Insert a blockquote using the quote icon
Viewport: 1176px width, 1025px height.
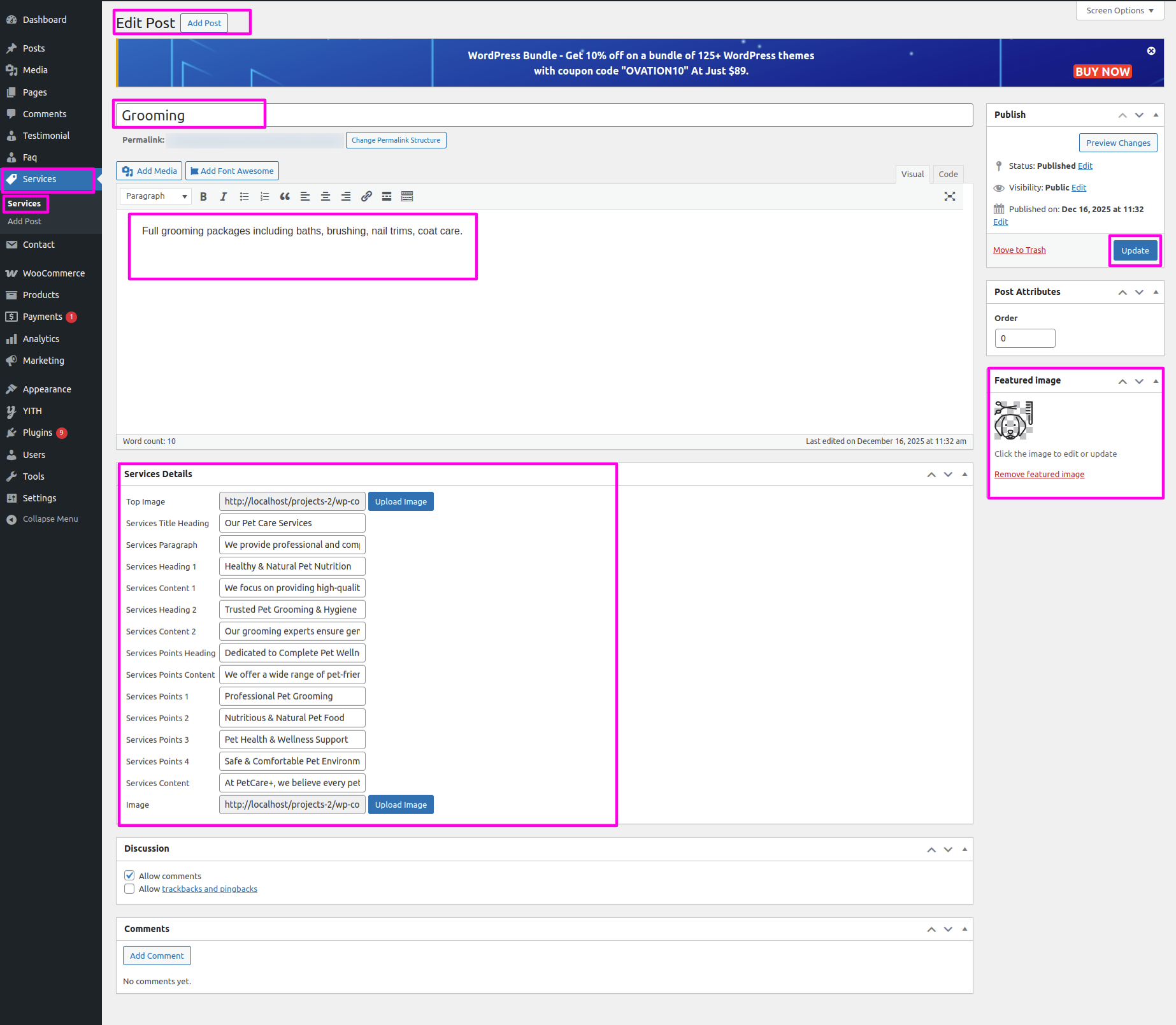coord(285,197)
